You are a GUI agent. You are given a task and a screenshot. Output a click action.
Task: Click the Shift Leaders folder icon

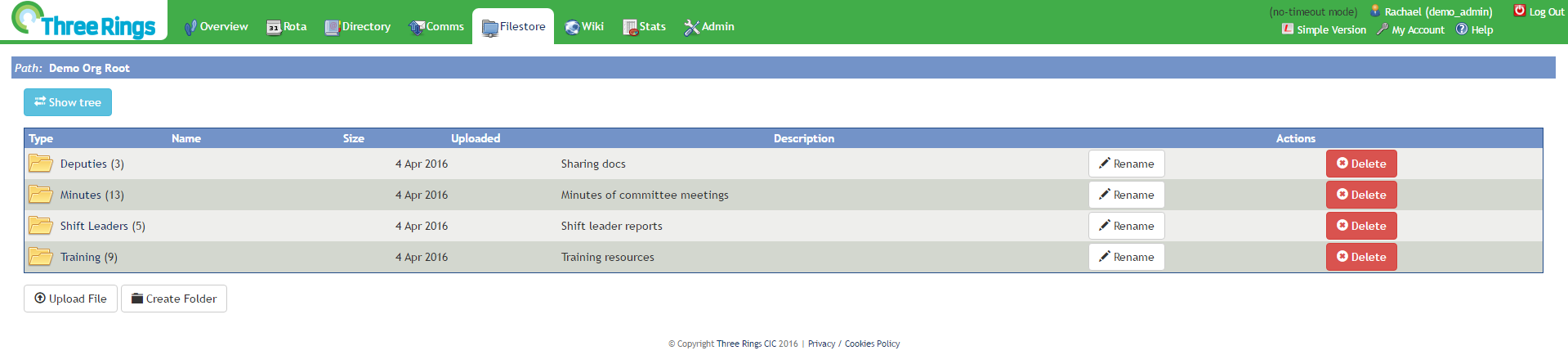pyautogui.click(x=41, y=226)
